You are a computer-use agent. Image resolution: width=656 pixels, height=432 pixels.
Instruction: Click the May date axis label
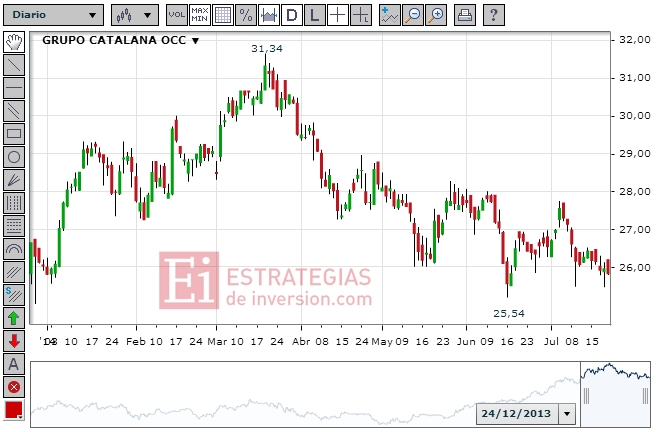click(382, 342)
